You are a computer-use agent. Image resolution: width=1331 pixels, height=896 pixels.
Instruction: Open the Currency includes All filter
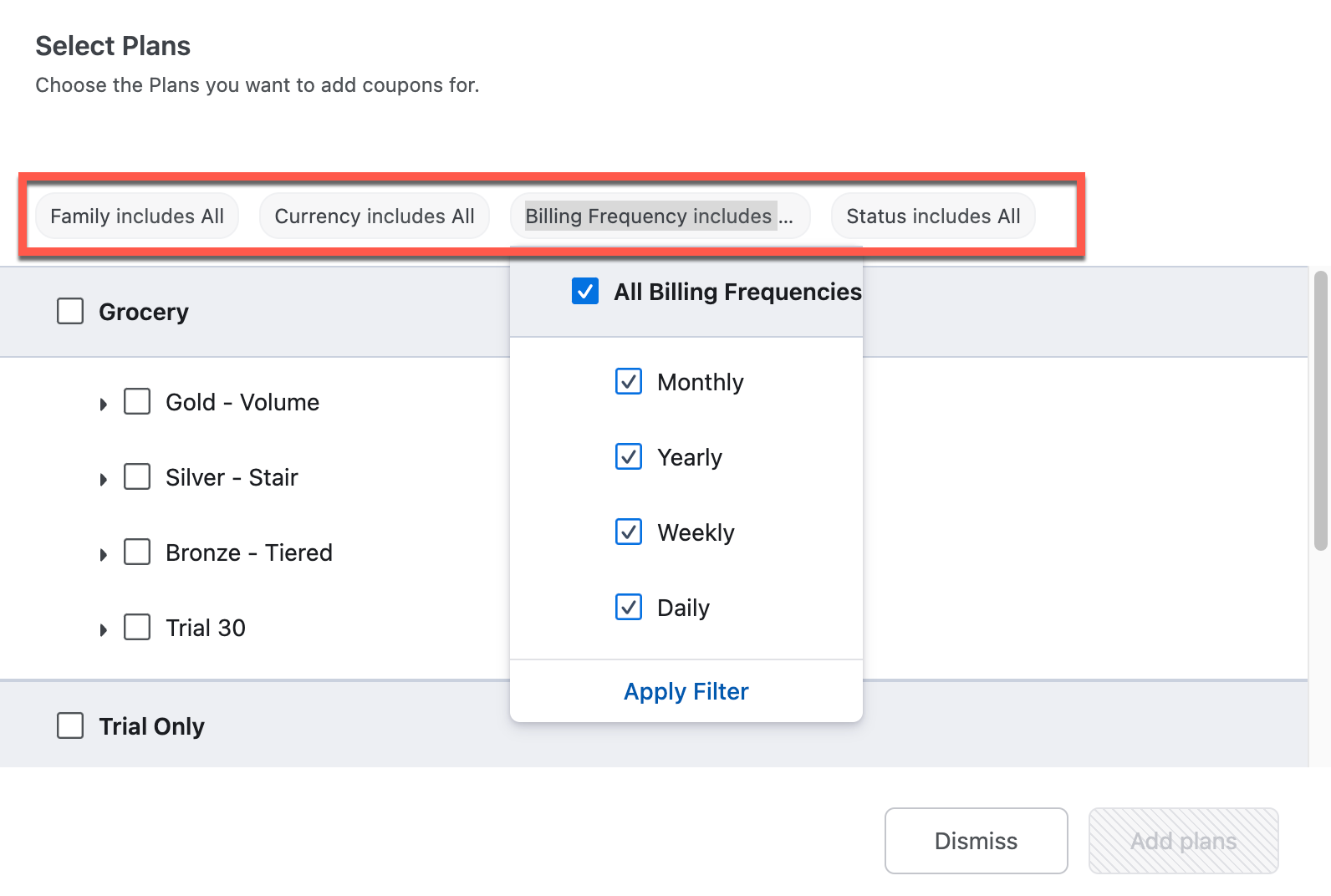click(375, 216)
